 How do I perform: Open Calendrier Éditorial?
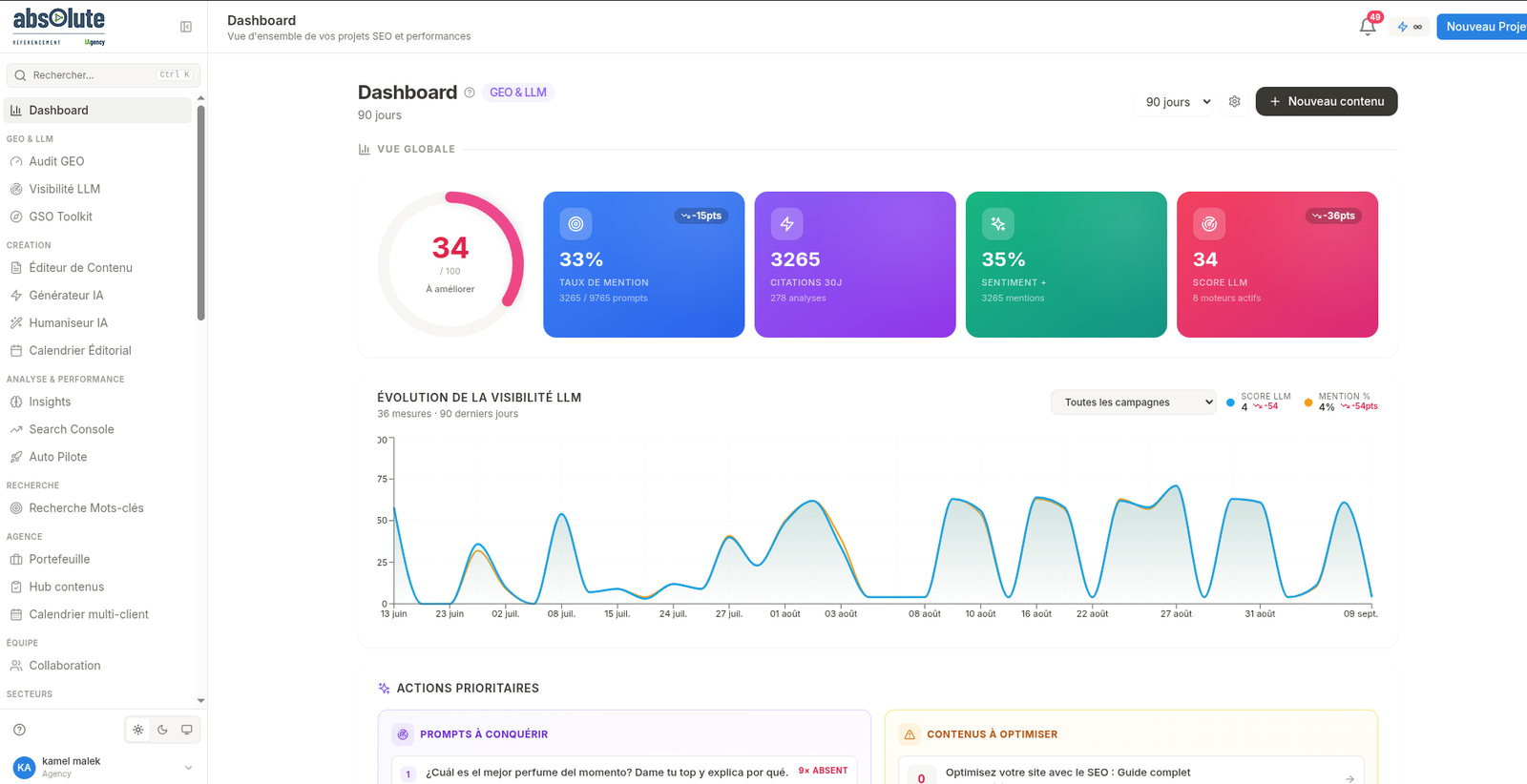(97, 351)
